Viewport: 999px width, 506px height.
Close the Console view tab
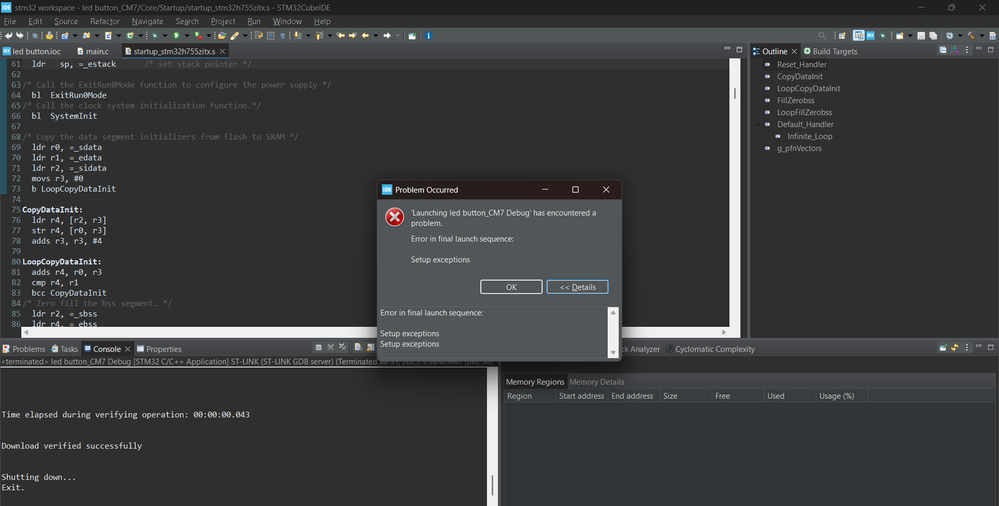click(127, 349)
